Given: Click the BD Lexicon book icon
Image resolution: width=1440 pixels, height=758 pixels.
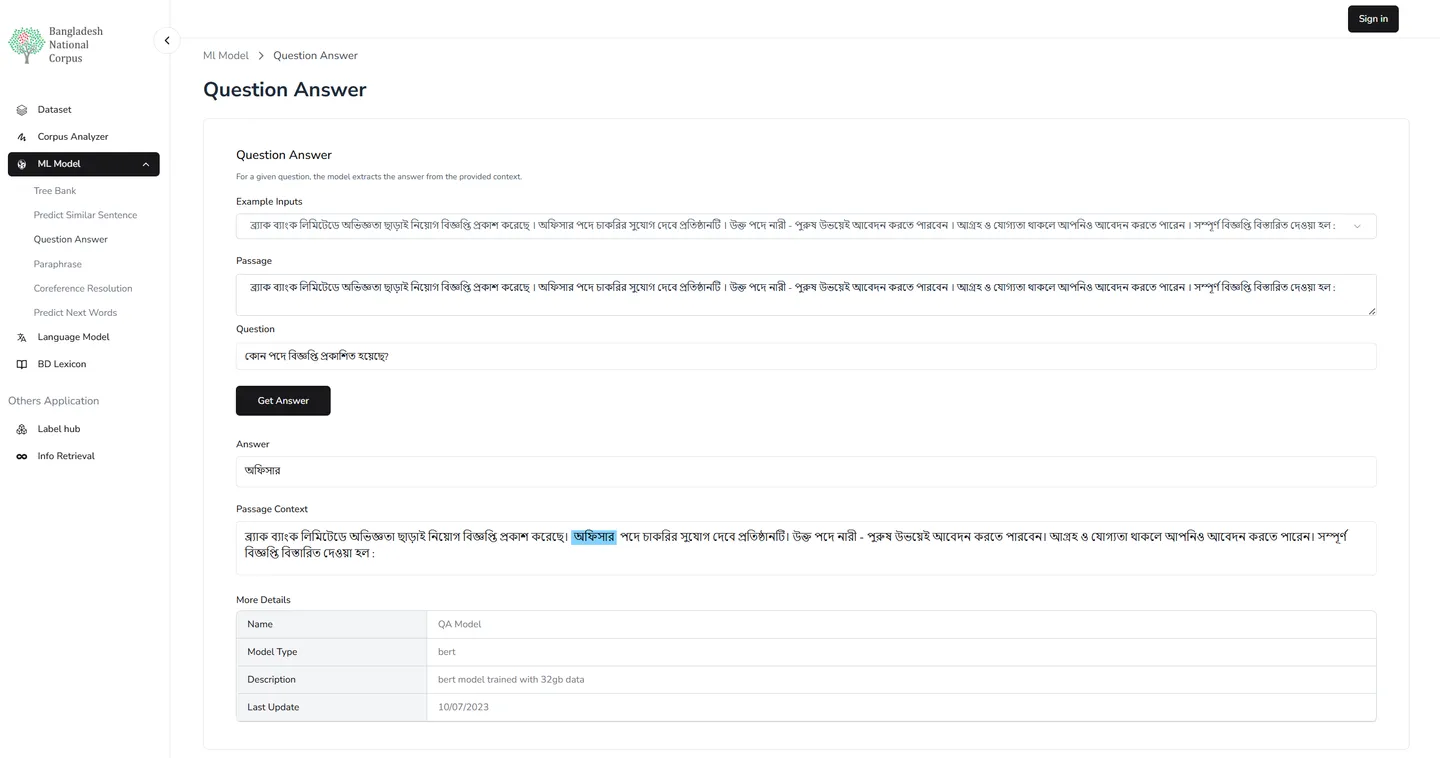Looking at the screenshot, I should pos(22,365).
